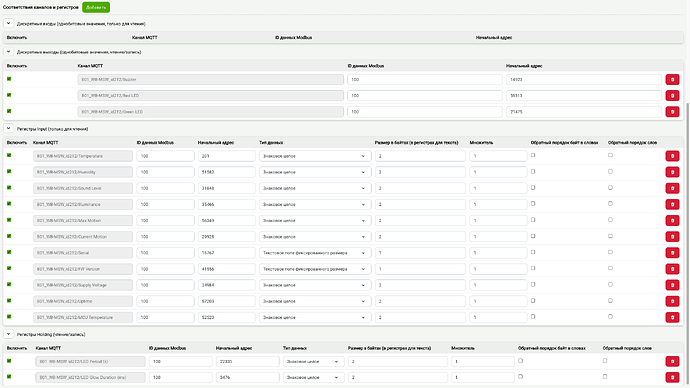690x388 pixels.
Task: Delete the Temperature register row
Action: click(672, 156)
